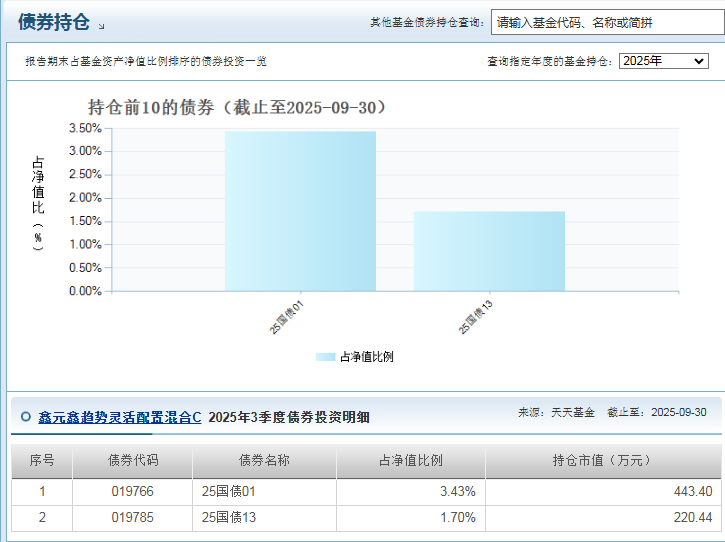Open the 2025年 year selection dropdown

coord(664,61)
